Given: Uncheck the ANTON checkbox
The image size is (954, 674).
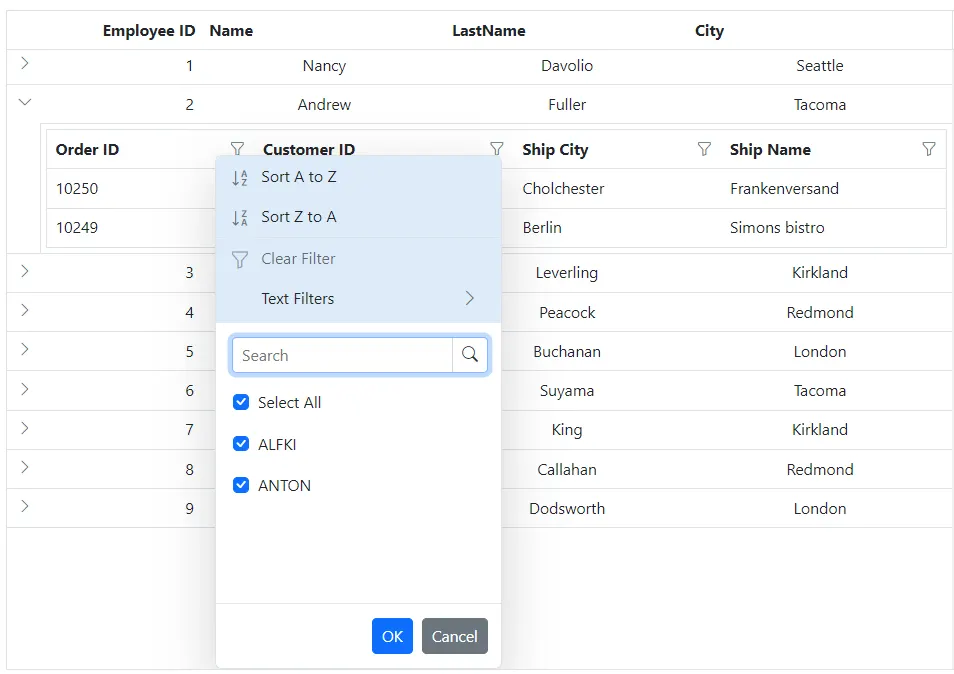Looking at the screenshot, I should coord(240,485).
